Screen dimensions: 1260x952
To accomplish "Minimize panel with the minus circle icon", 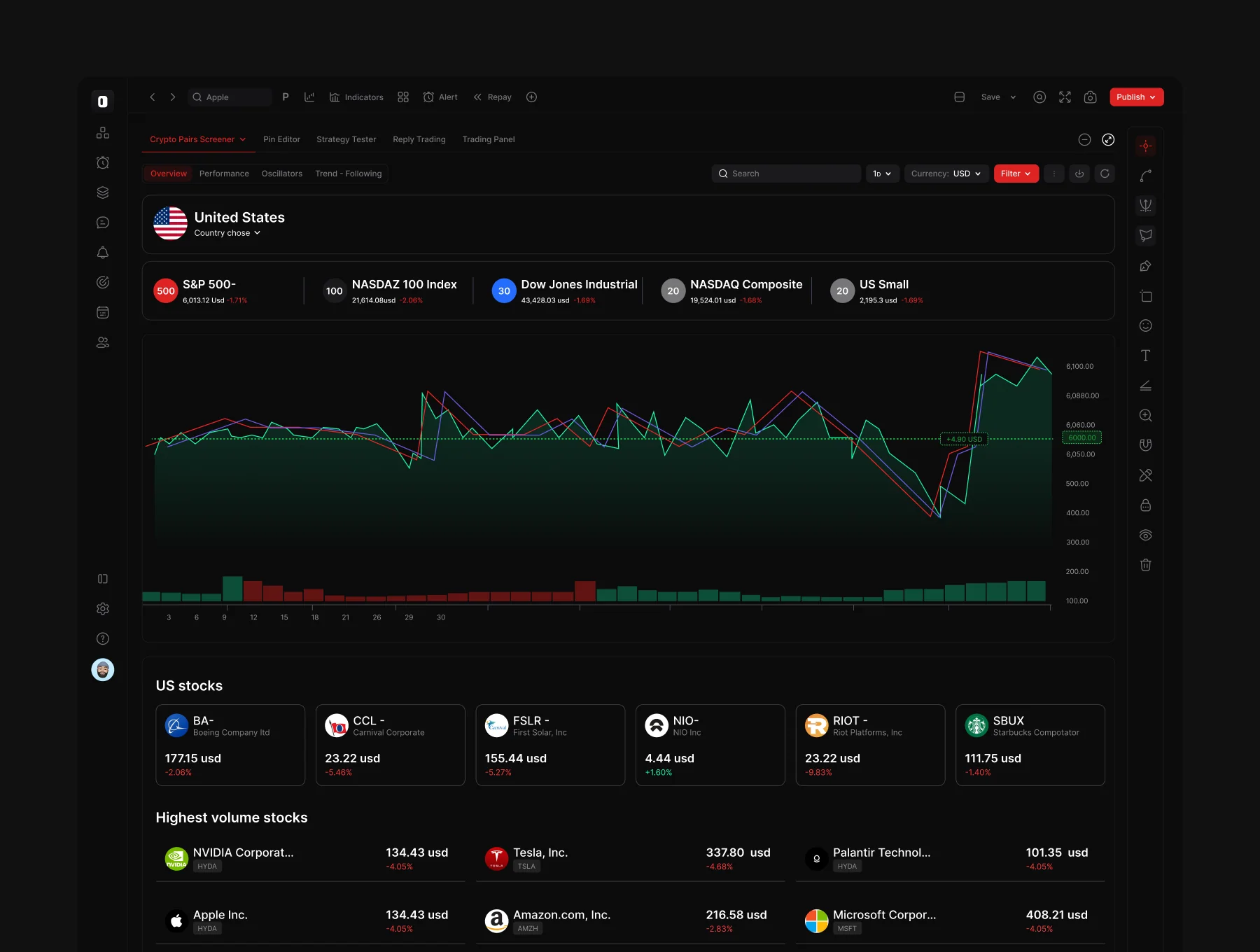I will pyautogui.click(x=1085, y=139).
